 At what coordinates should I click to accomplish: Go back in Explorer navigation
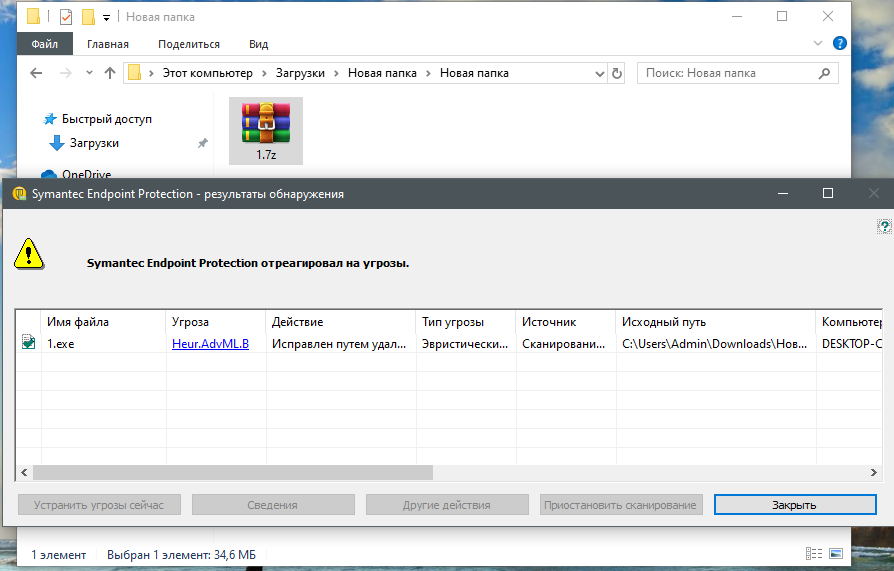36,73
